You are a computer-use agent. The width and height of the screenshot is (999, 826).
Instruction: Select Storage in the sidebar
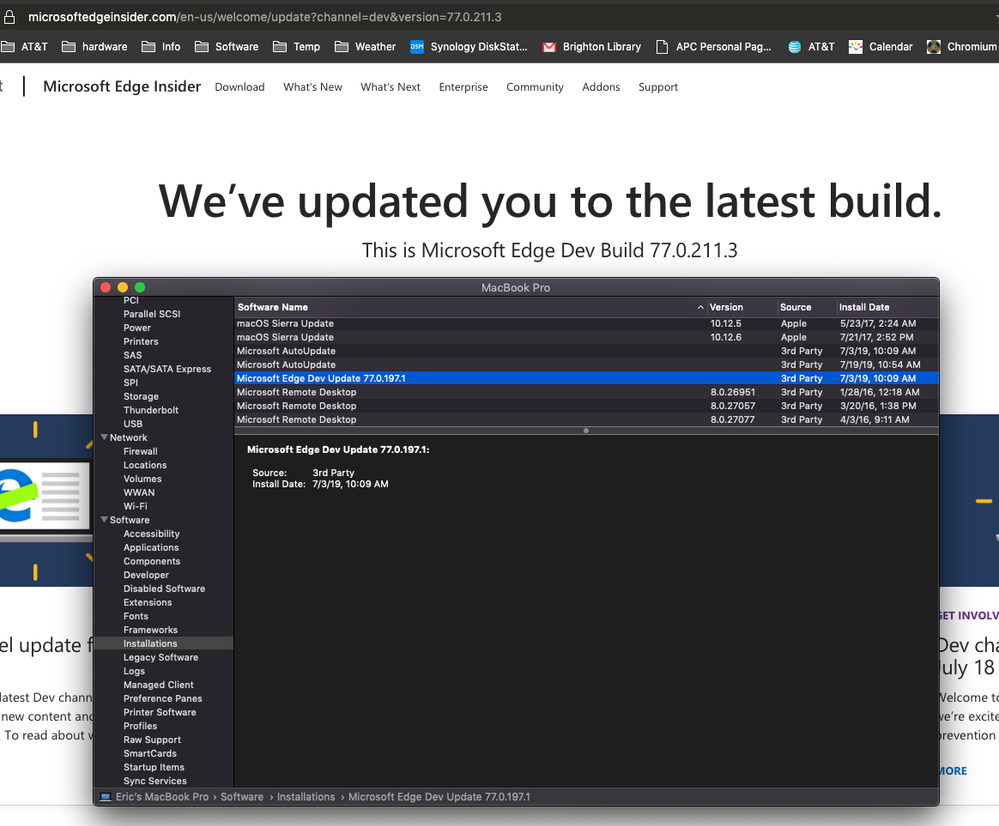coord(141,396)
